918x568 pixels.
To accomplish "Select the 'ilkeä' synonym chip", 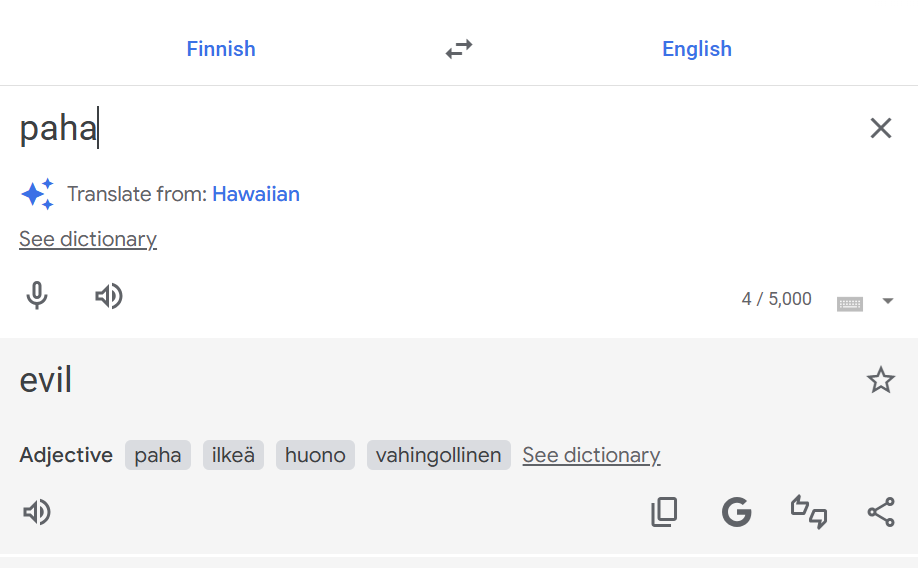I will (233, 455).
